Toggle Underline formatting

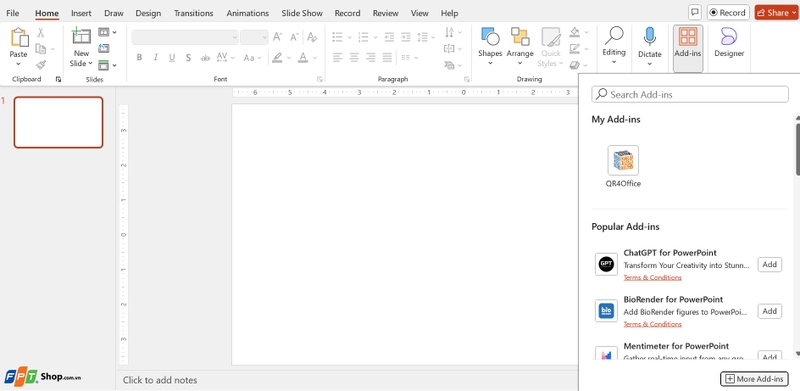tap(172, 58)
